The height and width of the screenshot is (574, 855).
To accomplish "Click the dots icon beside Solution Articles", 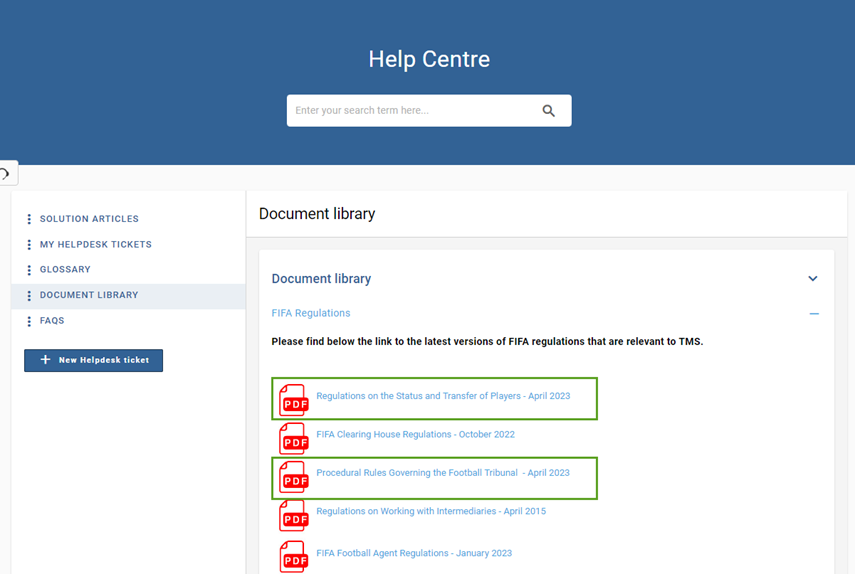I will (29, 219).
